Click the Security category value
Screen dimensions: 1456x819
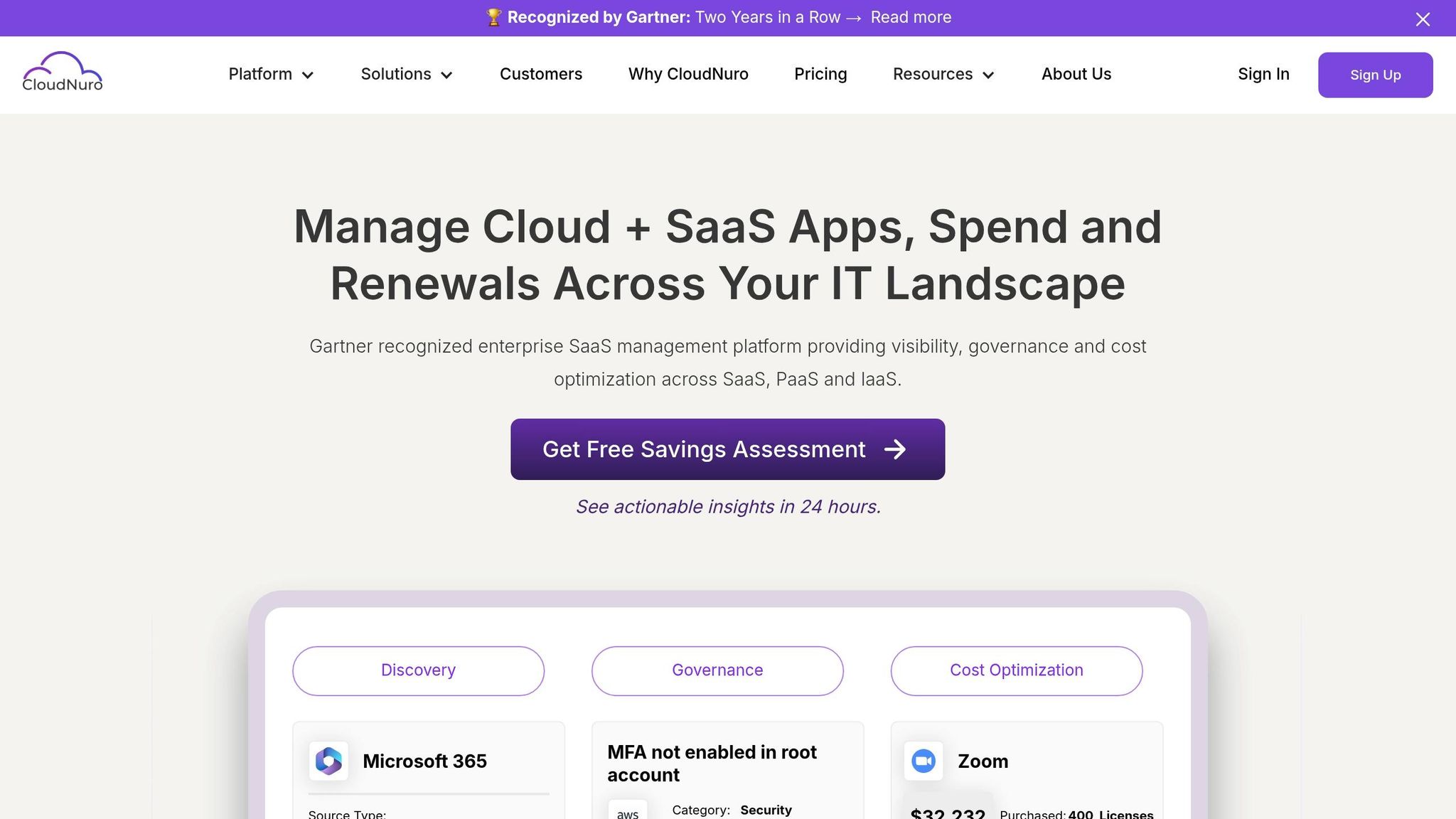pos(766,810)
